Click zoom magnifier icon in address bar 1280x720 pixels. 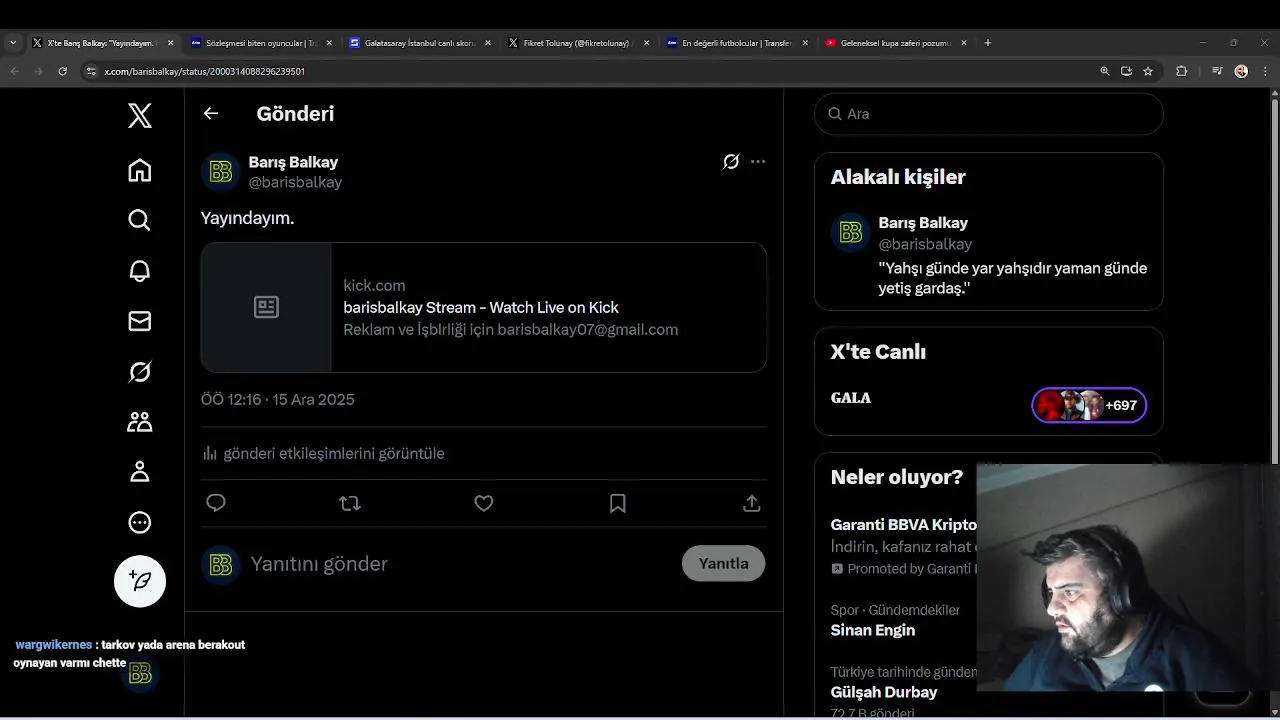[1105, 71]
